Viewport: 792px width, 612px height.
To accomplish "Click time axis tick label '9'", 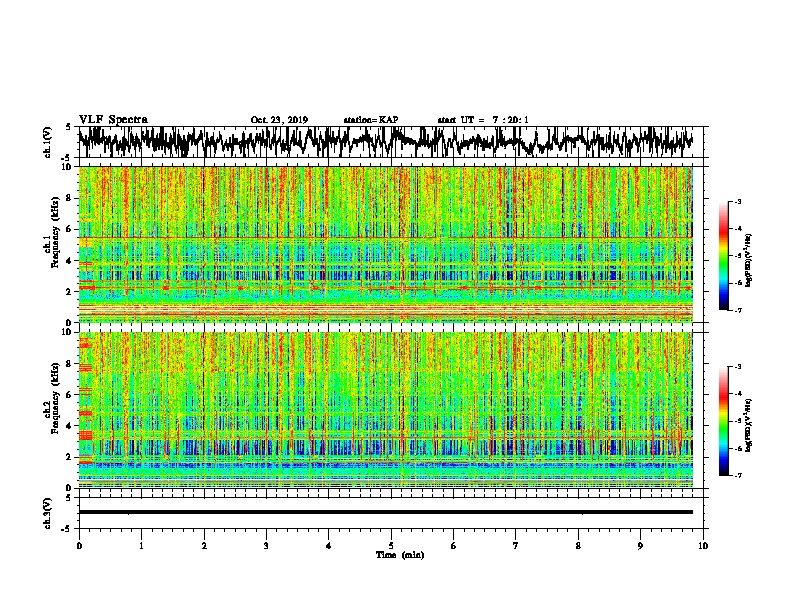I will [x=640, y=546].
